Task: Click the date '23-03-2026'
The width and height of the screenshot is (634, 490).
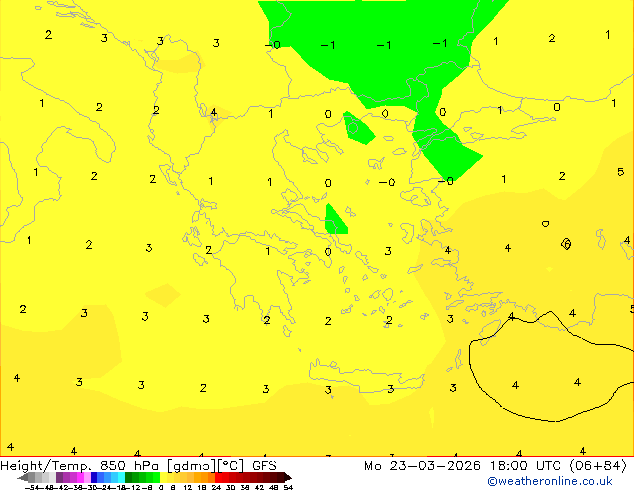Action: tap(435, 466)
